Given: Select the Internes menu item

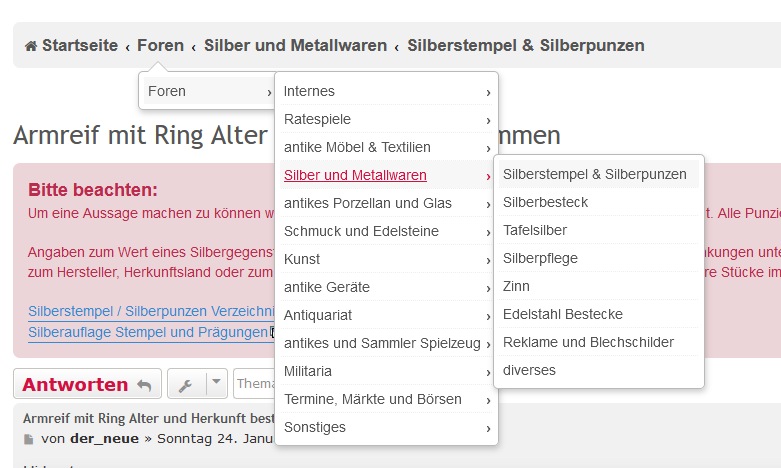Looking at the screenshot, I should [x=309, y=91].
